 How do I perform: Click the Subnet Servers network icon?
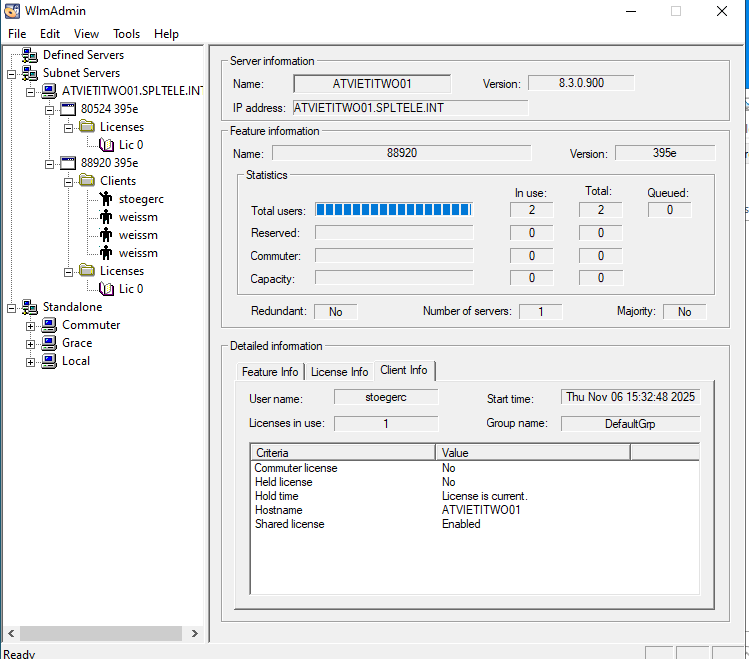pos(30,73)
